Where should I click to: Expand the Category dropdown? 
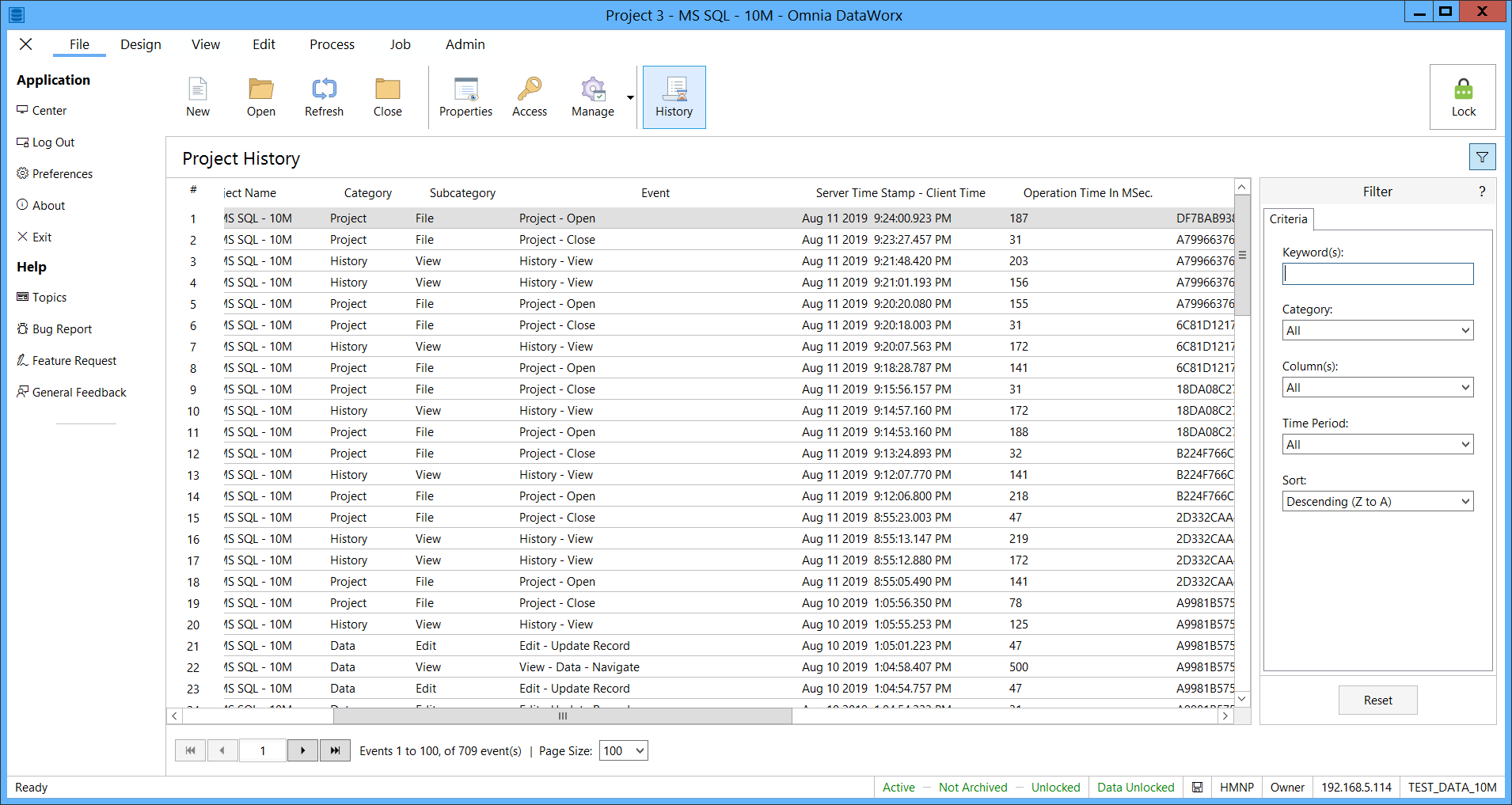tap(1377, 331)
